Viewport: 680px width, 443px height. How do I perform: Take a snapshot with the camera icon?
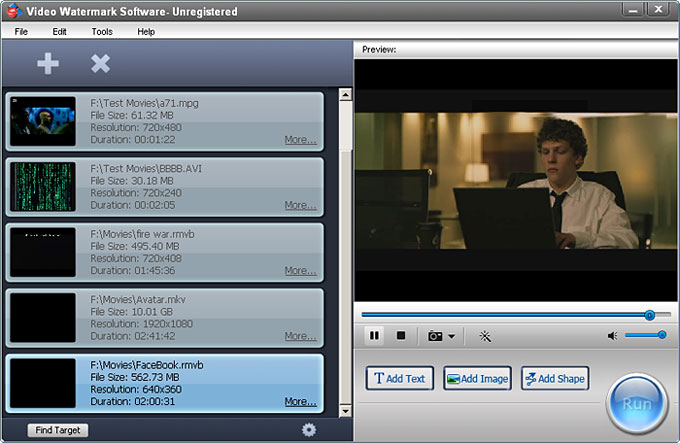coord(435,336)
